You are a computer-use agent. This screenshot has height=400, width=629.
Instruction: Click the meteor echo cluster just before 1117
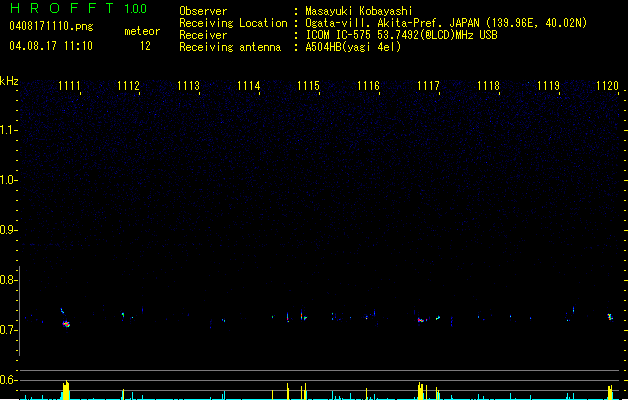point(420,320)
